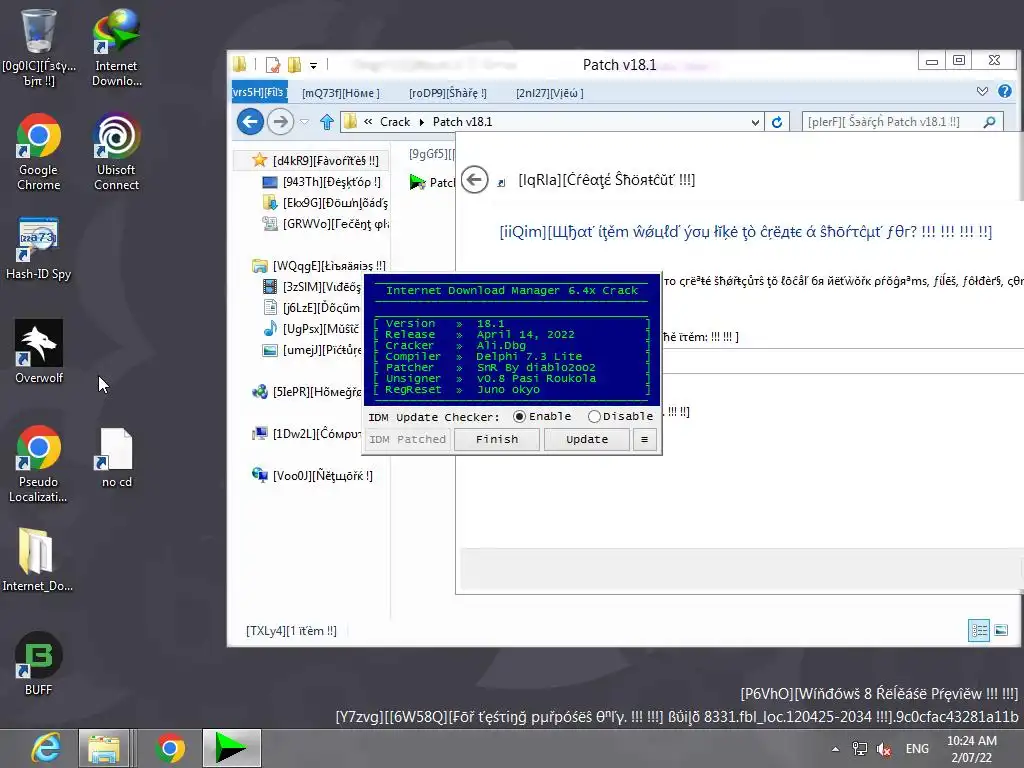Click the Explorer back navigation arrow
This screenshot has height=768, width=1024.
250,121
